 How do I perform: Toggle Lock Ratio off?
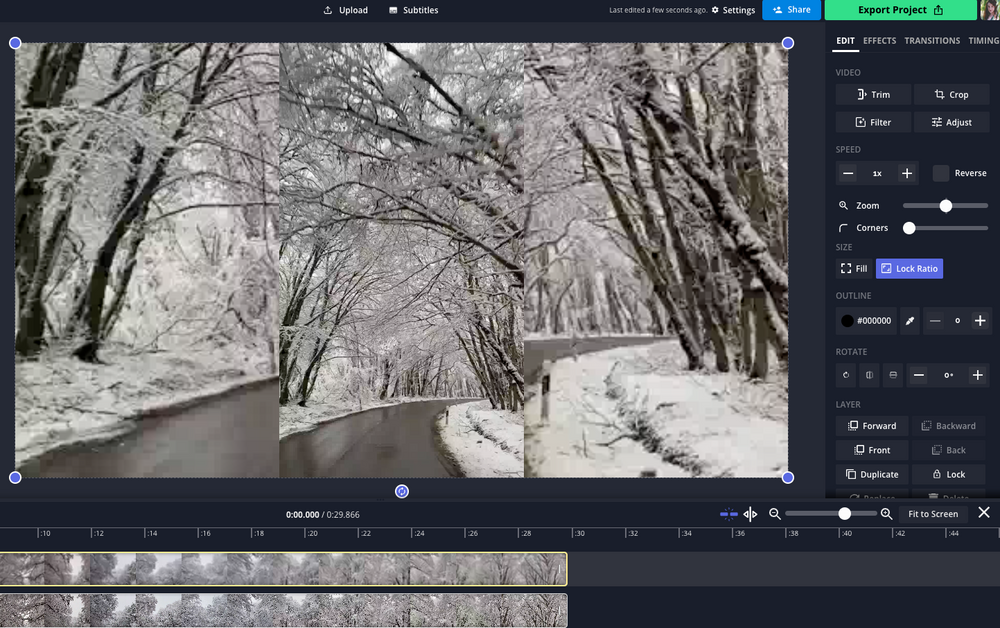[x=908, y=268]
